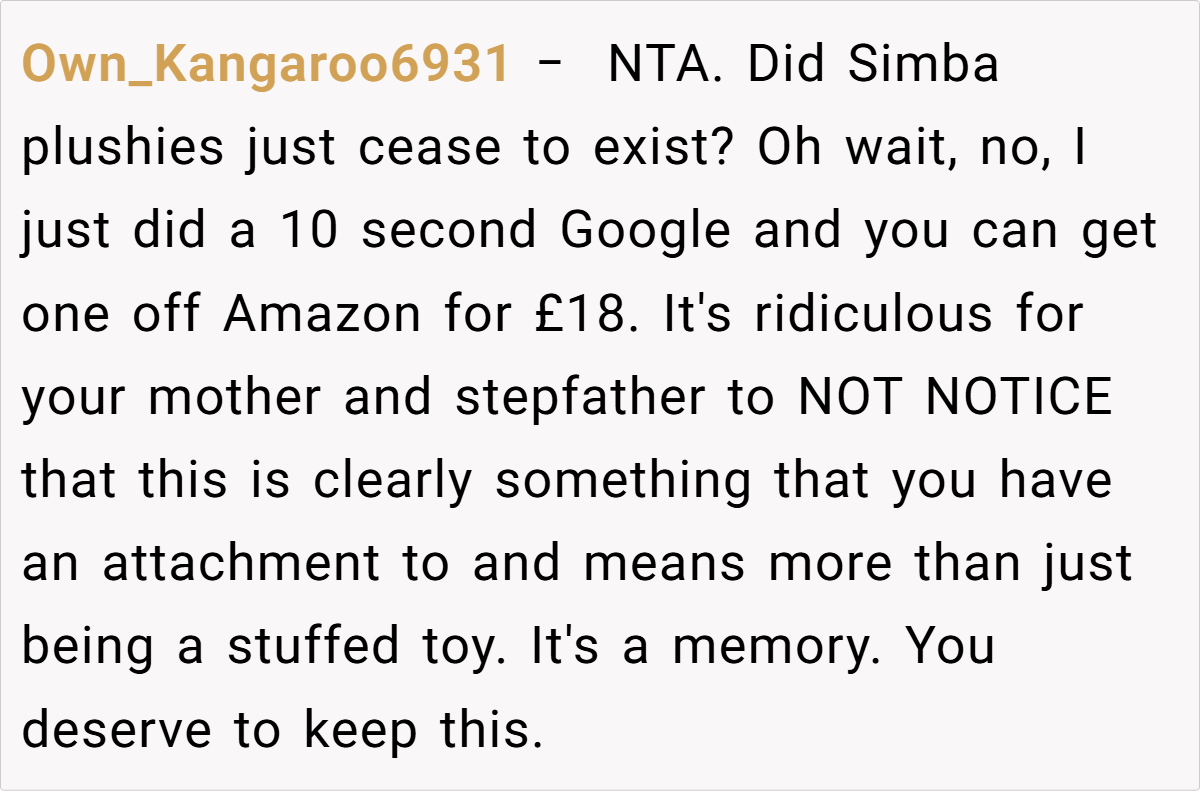Click the word "ridiculous" in the comment
Viewport: 1200px width, 791px height.
click(874, 315)
